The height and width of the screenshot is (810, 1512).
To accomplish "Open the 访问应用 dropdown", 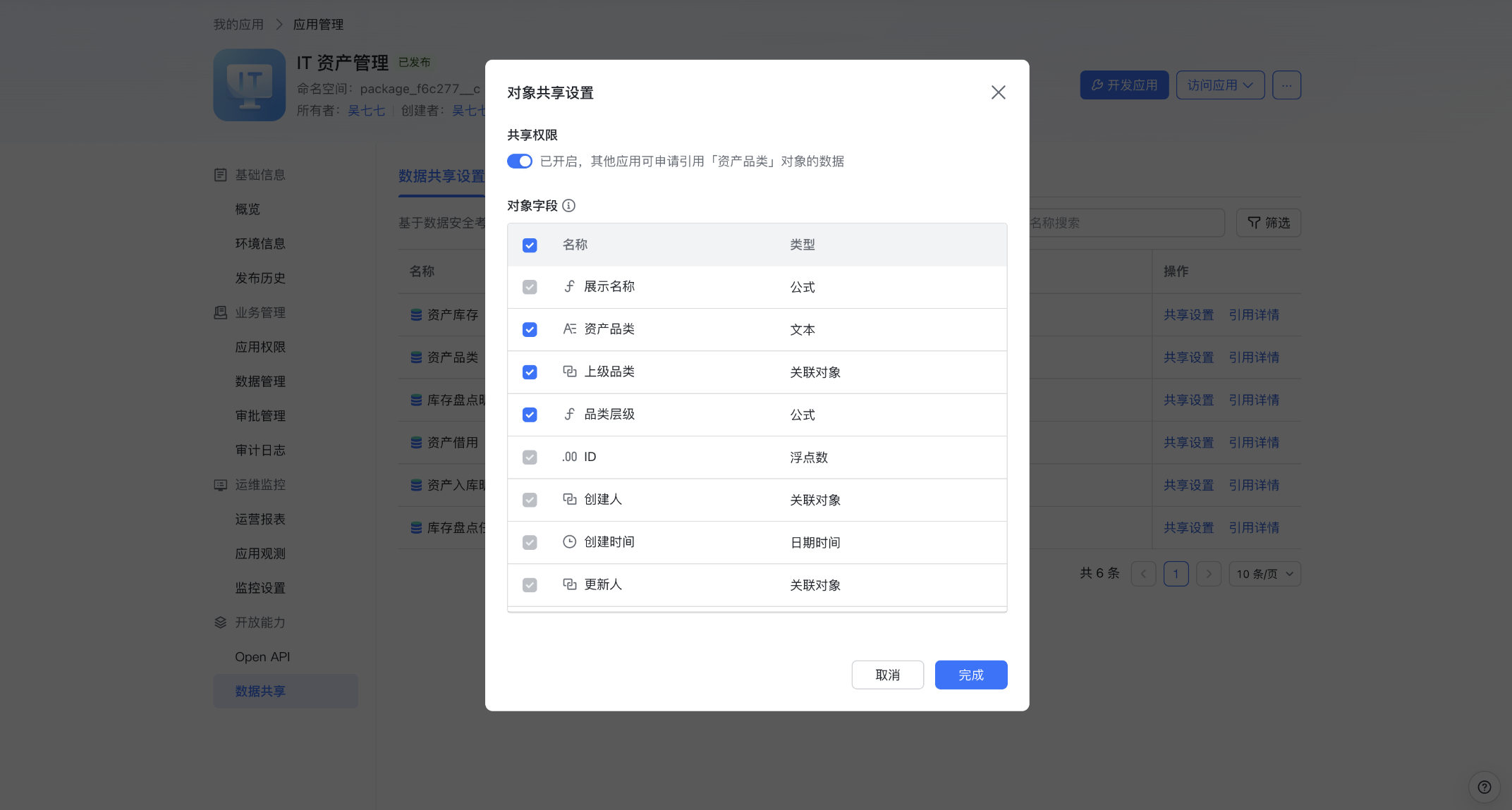I will coord(1220,85).
